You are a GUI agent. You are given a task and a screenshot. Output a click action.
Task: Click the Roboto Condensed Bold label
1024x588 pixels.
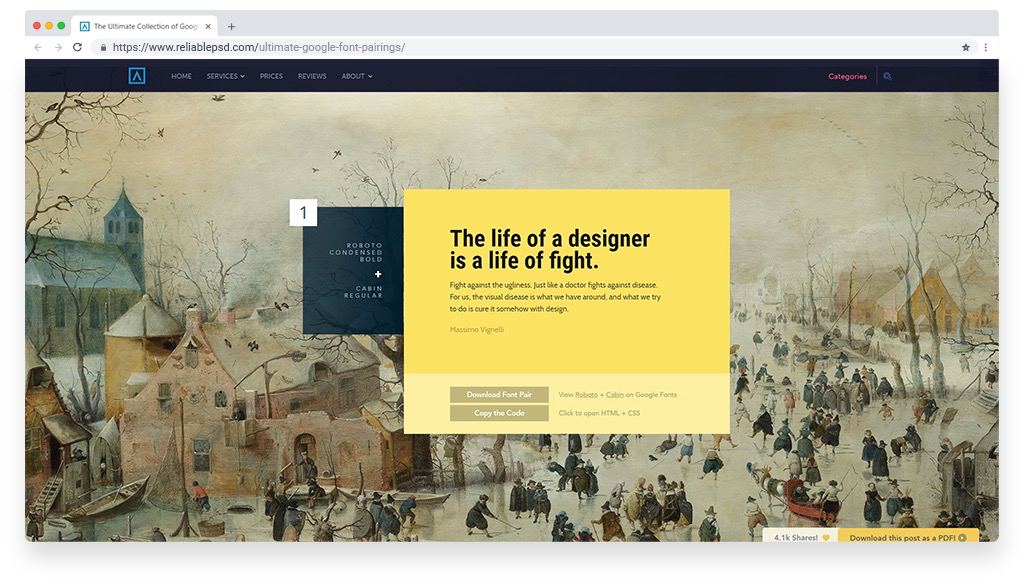coord(357,252)
